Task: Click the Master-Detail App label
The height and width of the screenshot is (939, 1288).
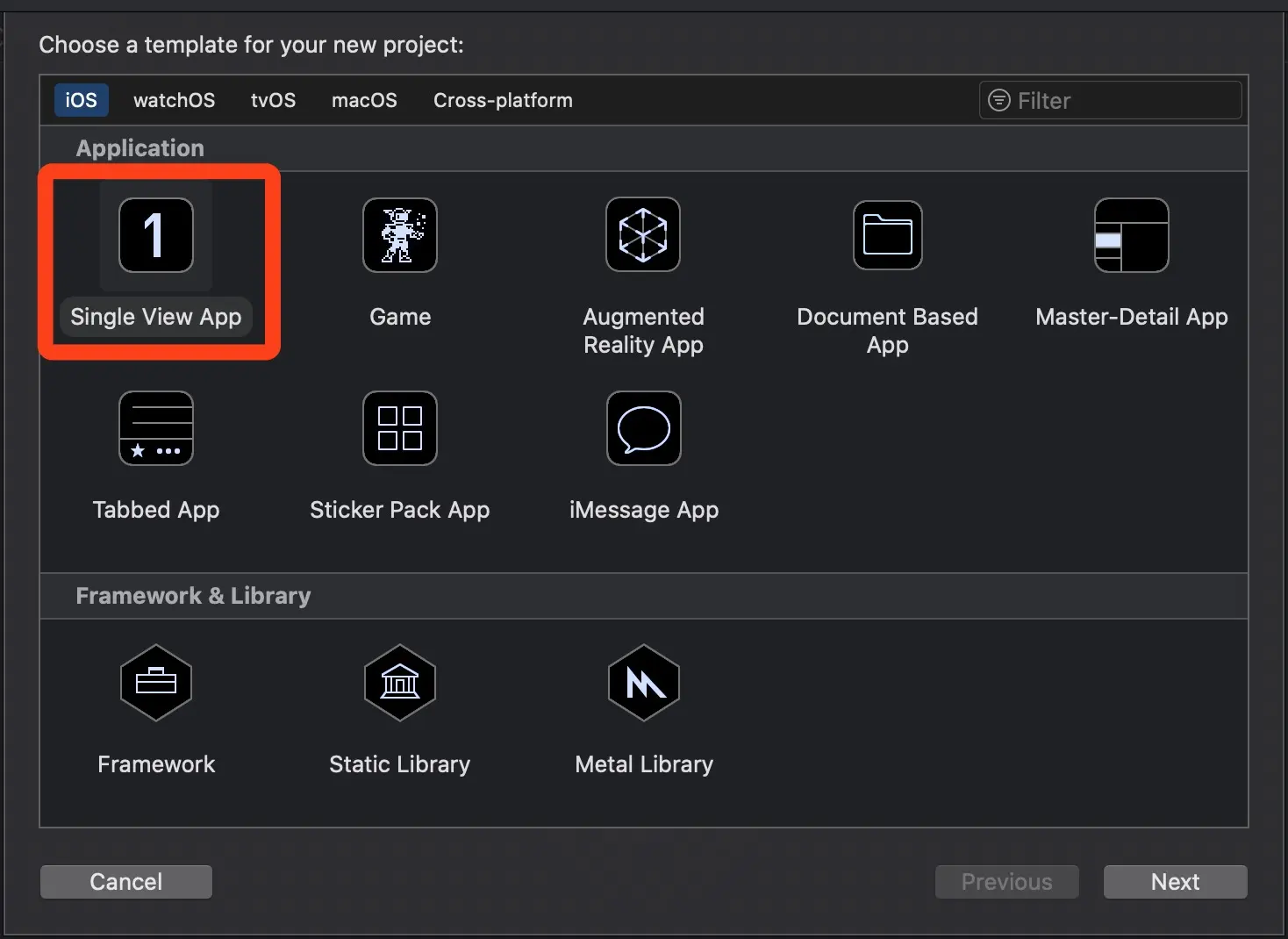Action: tap(1132, 317)
